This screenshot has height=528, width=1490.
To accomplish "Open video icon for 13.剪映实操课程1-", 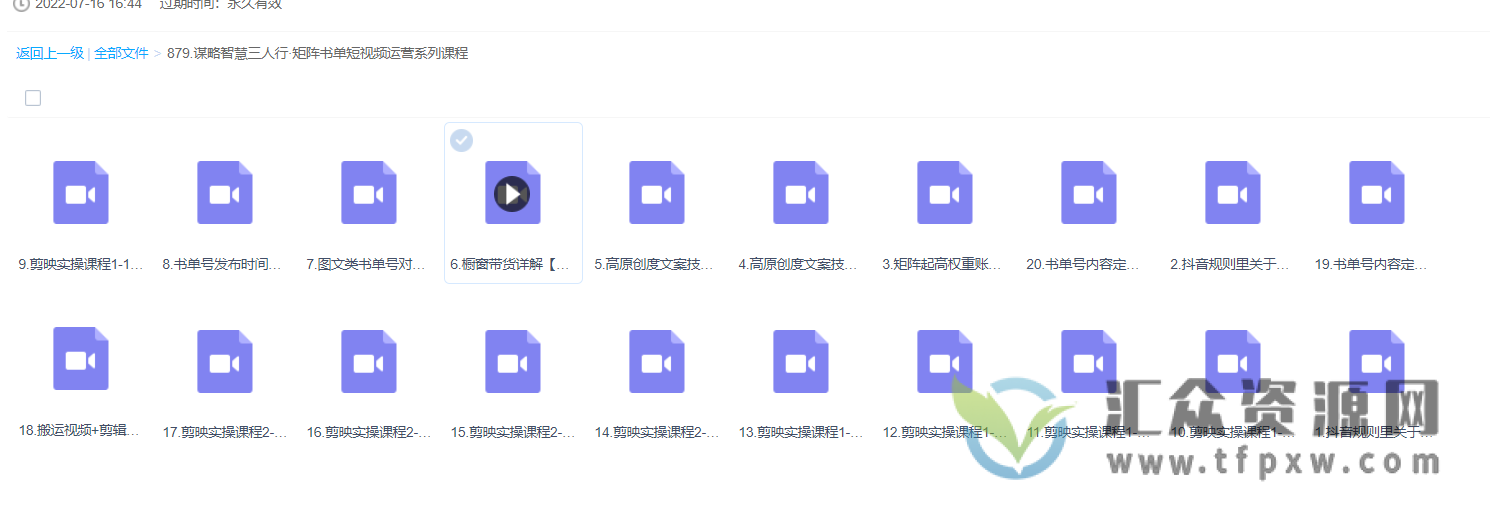I will point(801,360).
